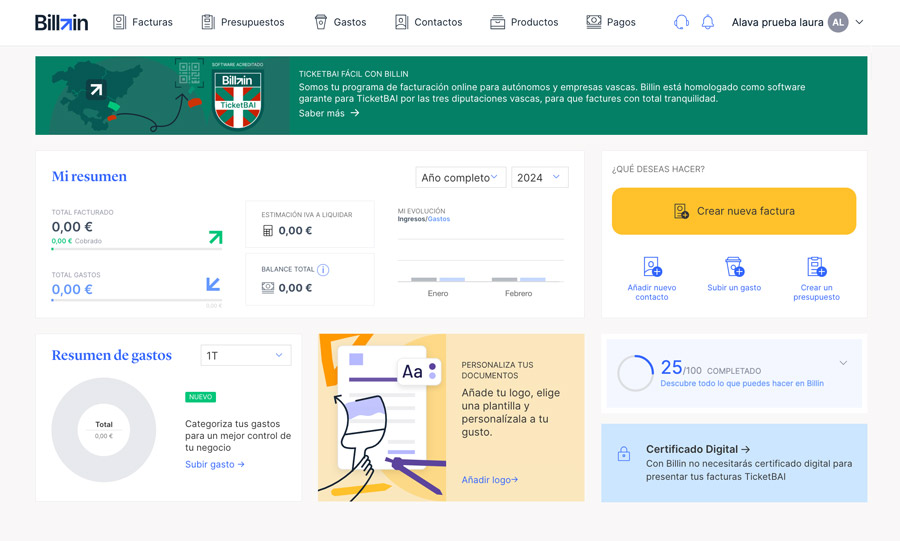Click the invoice icon in Crear nueva factura
900x541 pixels.
tap(681, 211)
